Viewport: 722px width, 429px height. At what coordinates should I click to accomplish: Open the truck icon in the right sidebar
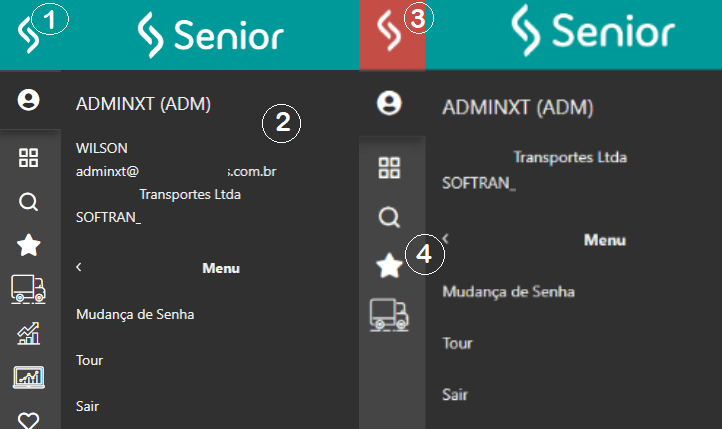tap(389, 314)
